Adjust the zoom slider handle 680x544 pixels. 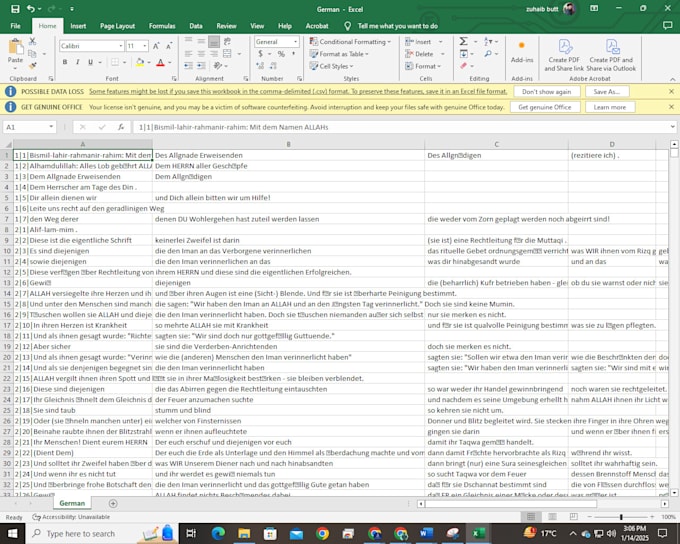621,517
